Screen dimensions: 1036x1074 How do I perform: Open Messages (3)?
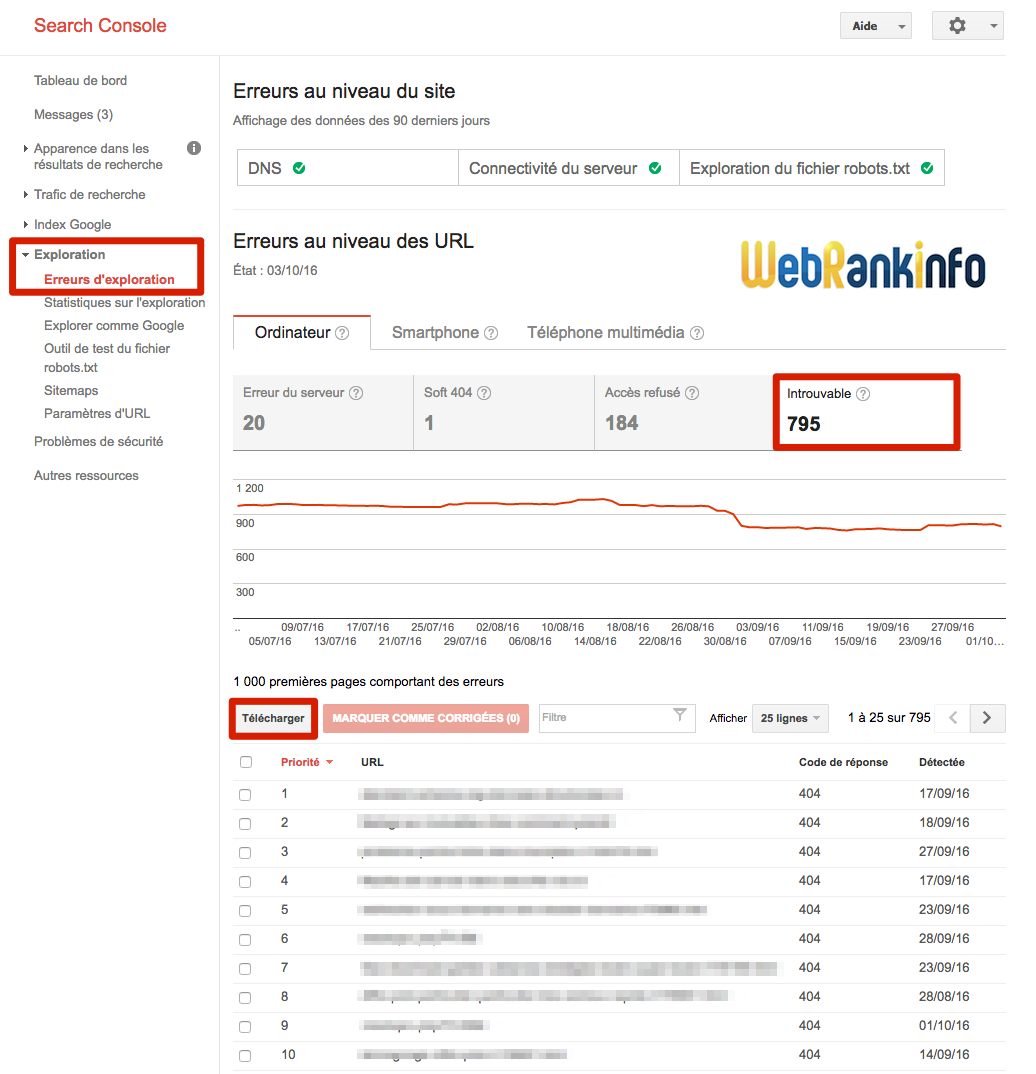click(x=74, y=114)
